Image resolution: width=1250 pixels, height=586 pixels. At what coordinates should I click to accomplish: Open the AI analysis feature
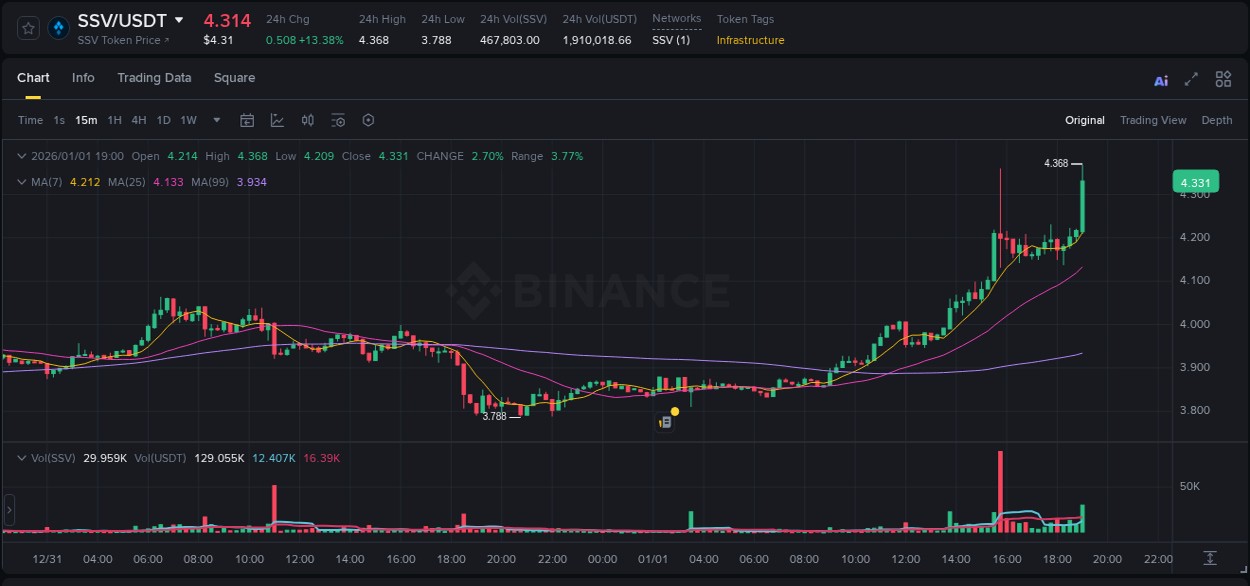tap(1160, 79)
